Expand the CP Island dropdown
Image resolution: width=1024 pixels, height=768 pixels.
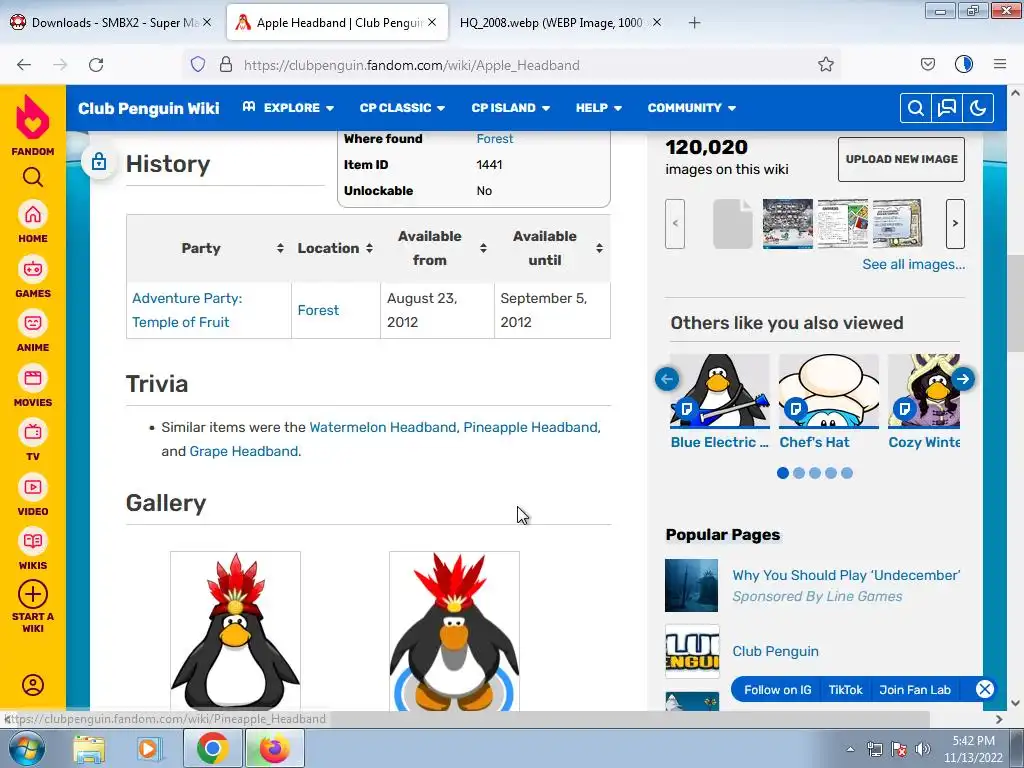coord(511,108)
